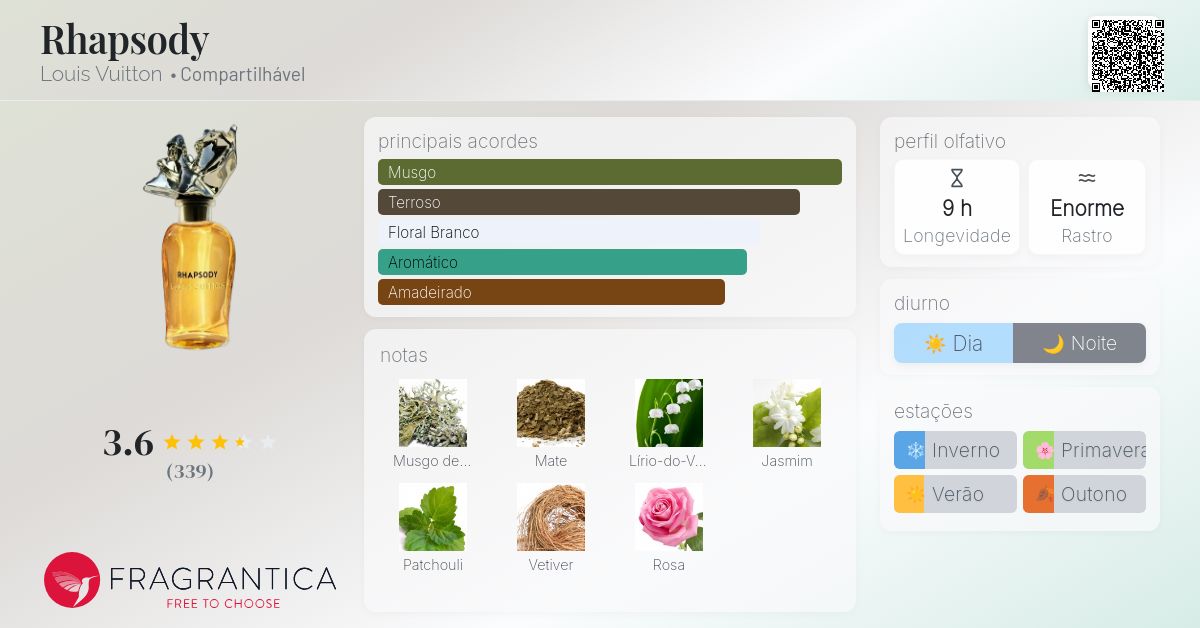Screen dimensions: 1200x628
Task: Click the Rhapsody title
Action: pos(125,40)
